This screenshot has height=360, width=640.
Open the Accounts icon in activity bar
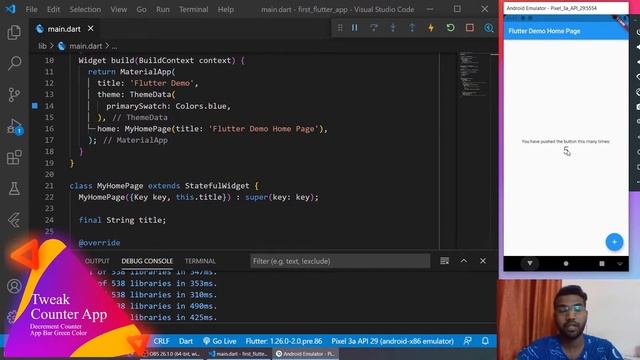pyautogui.click(x=14, y=286)
